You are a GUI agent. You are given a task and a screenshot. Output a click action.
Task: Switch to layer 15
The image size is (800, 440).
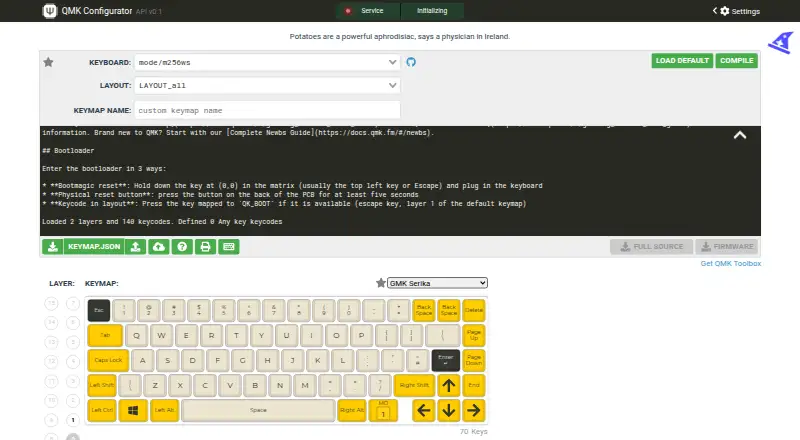(52, 303)
